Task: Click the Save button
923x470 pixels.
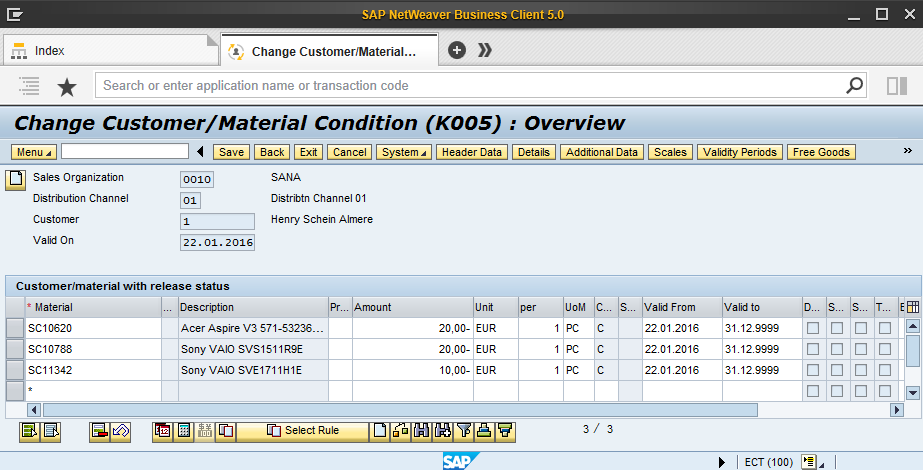Action: 231,152
